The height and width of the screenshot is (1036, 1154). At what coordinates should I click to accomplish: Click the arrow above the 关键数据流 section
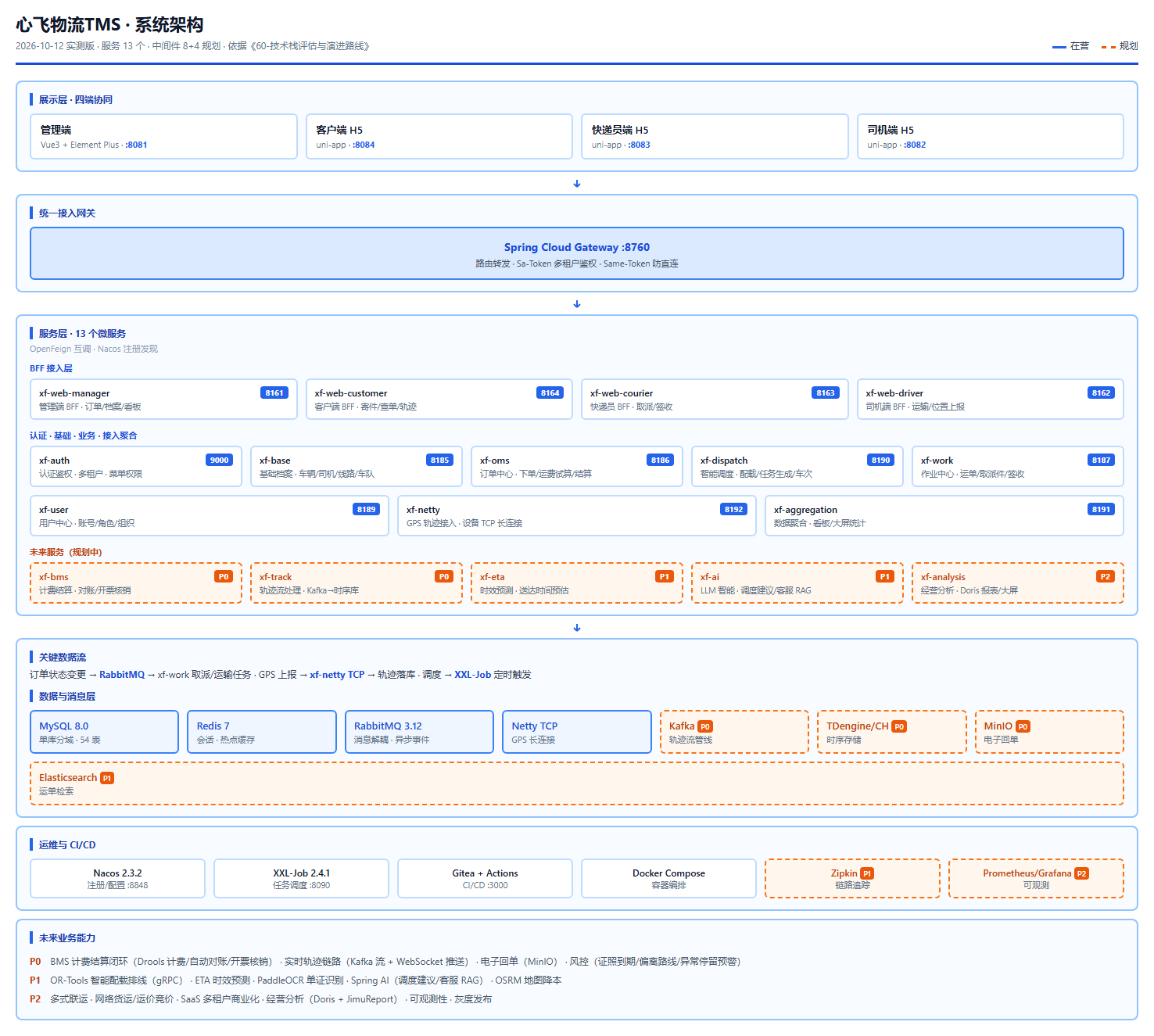(x=577, y=628)
